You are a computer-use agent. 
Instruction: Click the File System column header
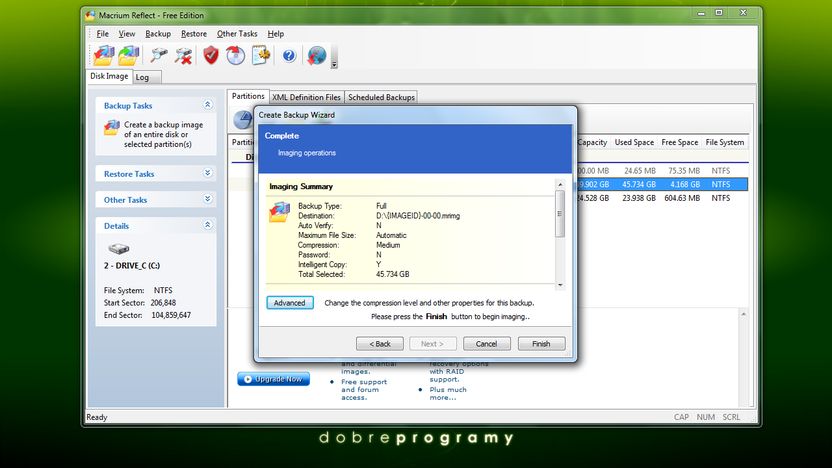[x=724, y=142]
